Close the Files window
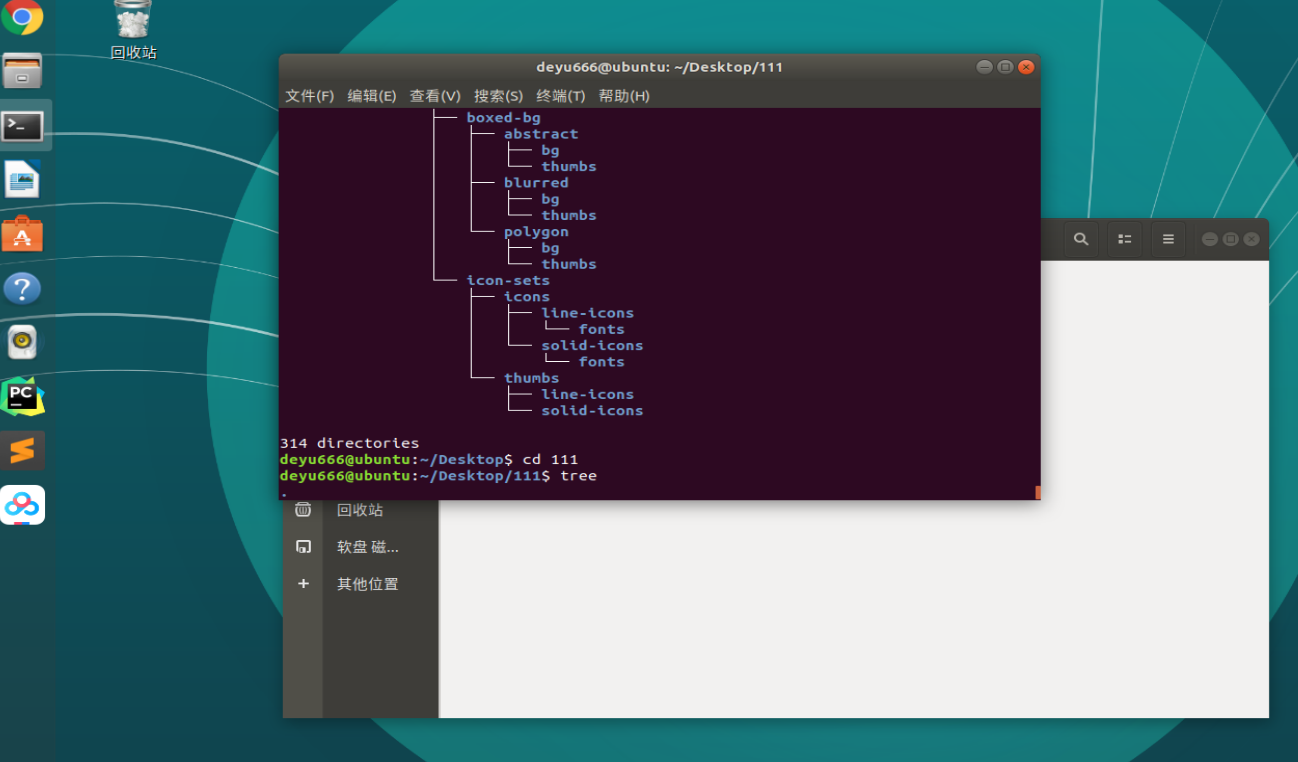The width and height of the screenshot is (1298, 762). tap(1251, 239)
